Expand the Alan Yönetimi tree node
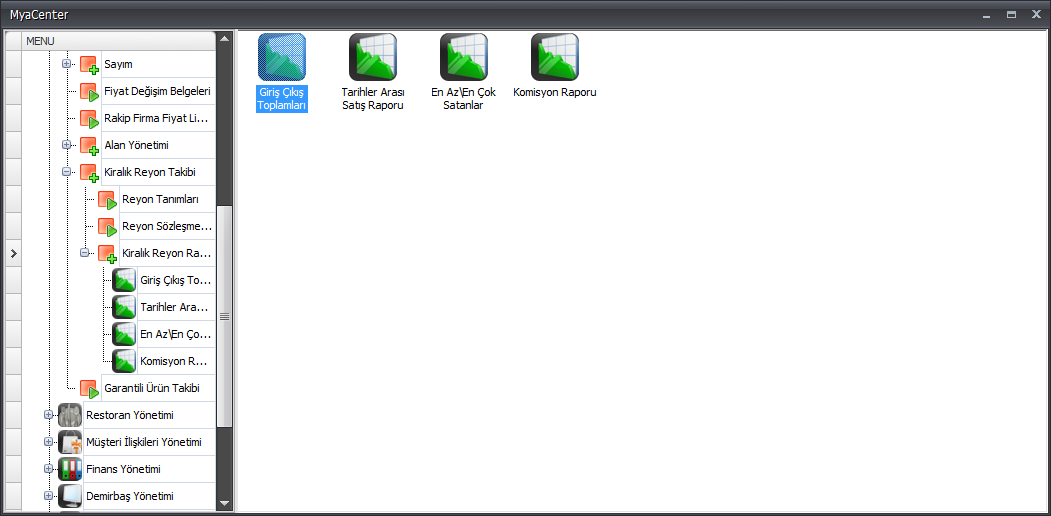The height and width of the screenshot is (516, 1051). tap(66, 145)
